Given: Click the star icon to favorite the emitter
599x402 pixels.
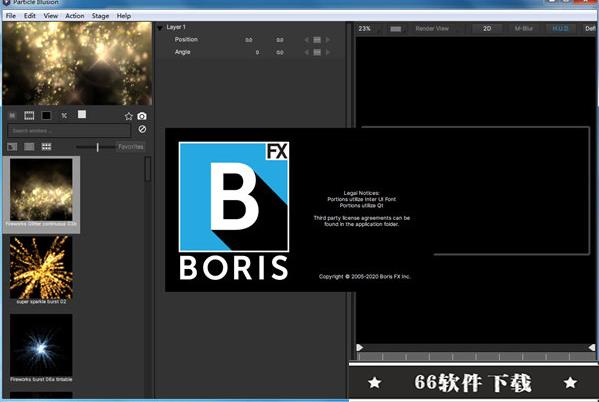Looking at the screenshot, I should (x=129, y=116).
